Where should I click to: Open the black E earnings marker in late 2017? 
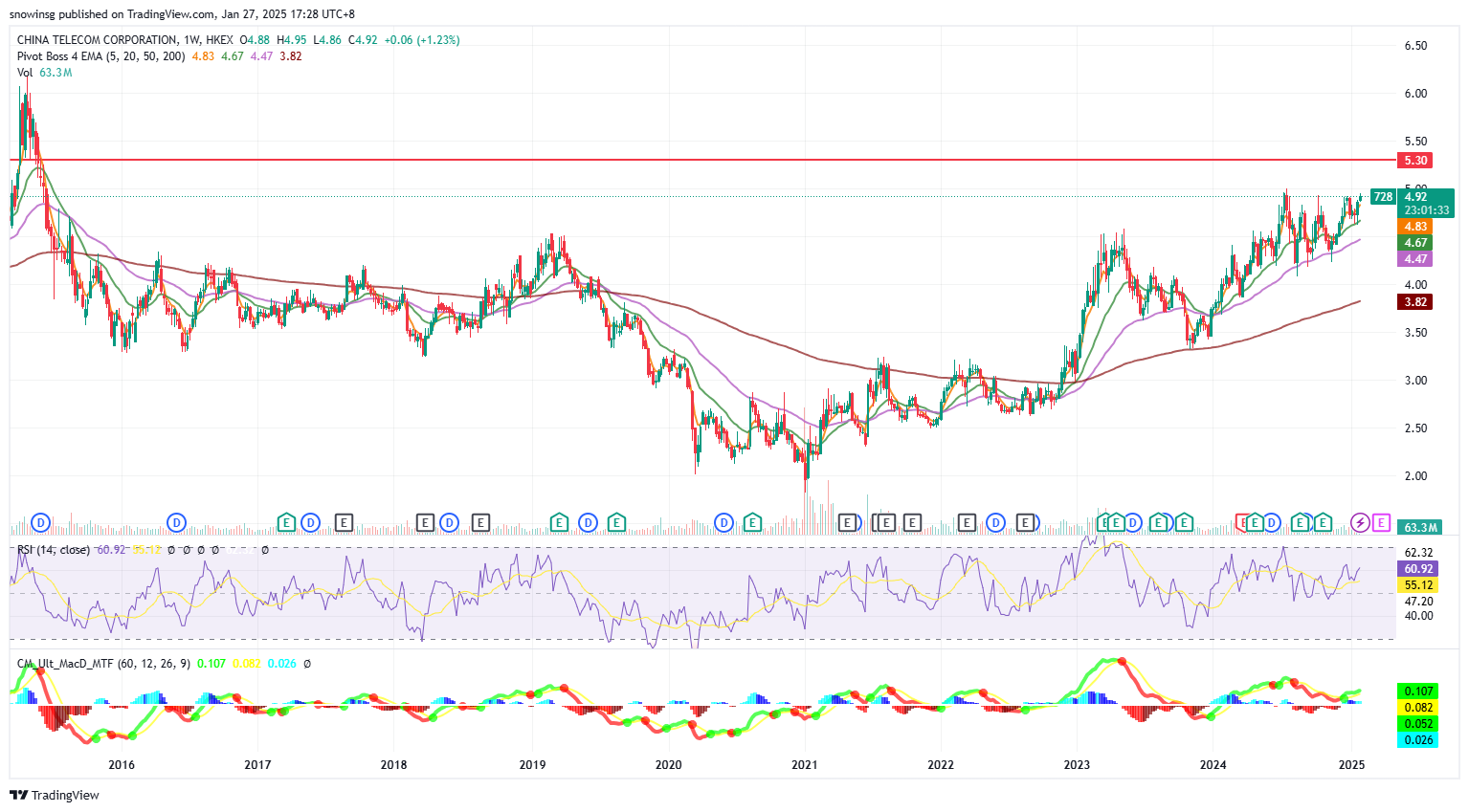click(344, 522)
